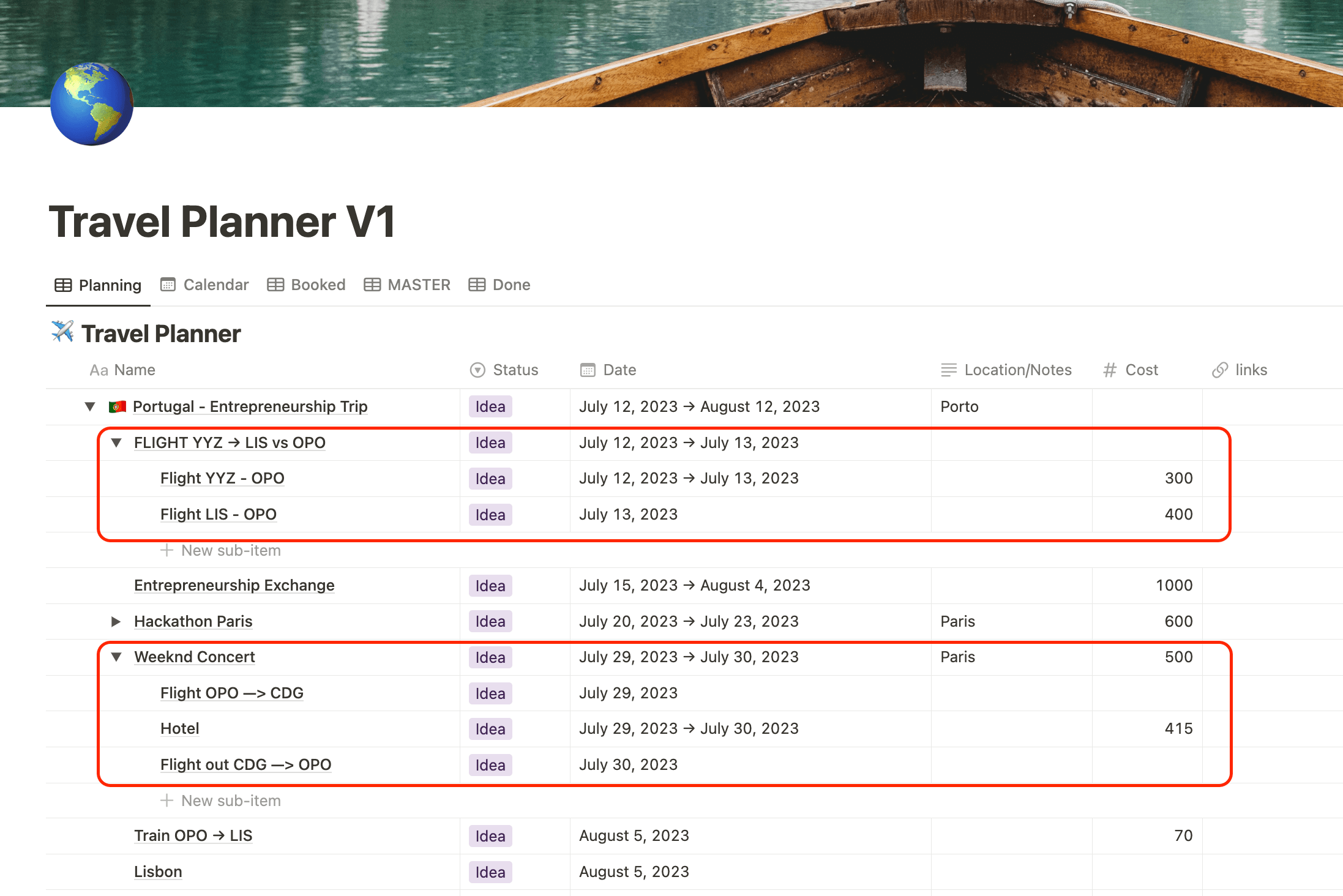This screenshot has height=896, width=1343.
Task: Open the Flight out CDG —> OPO page
Action: coord(245,764)
